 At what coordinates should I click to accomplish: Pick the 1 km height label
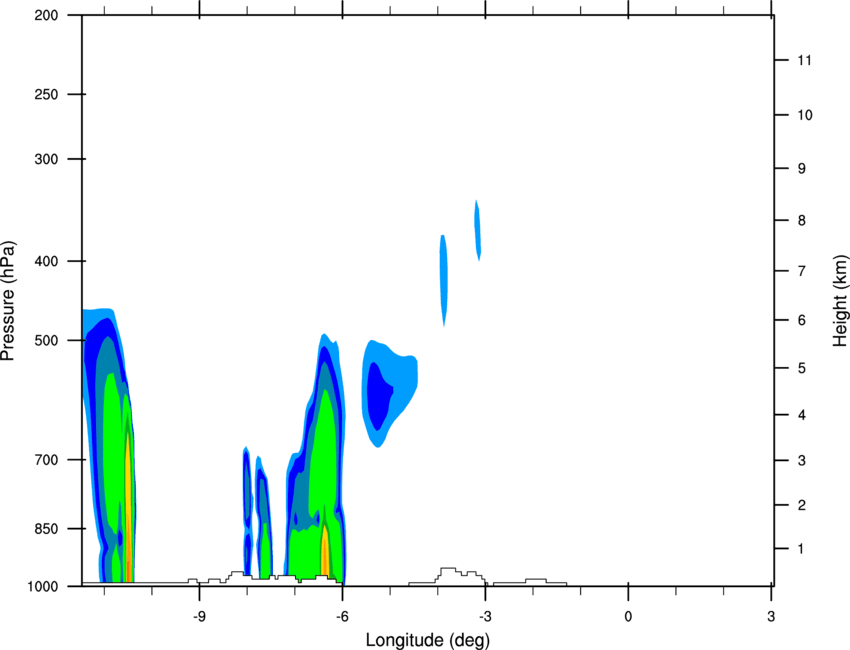pos(802,549)
